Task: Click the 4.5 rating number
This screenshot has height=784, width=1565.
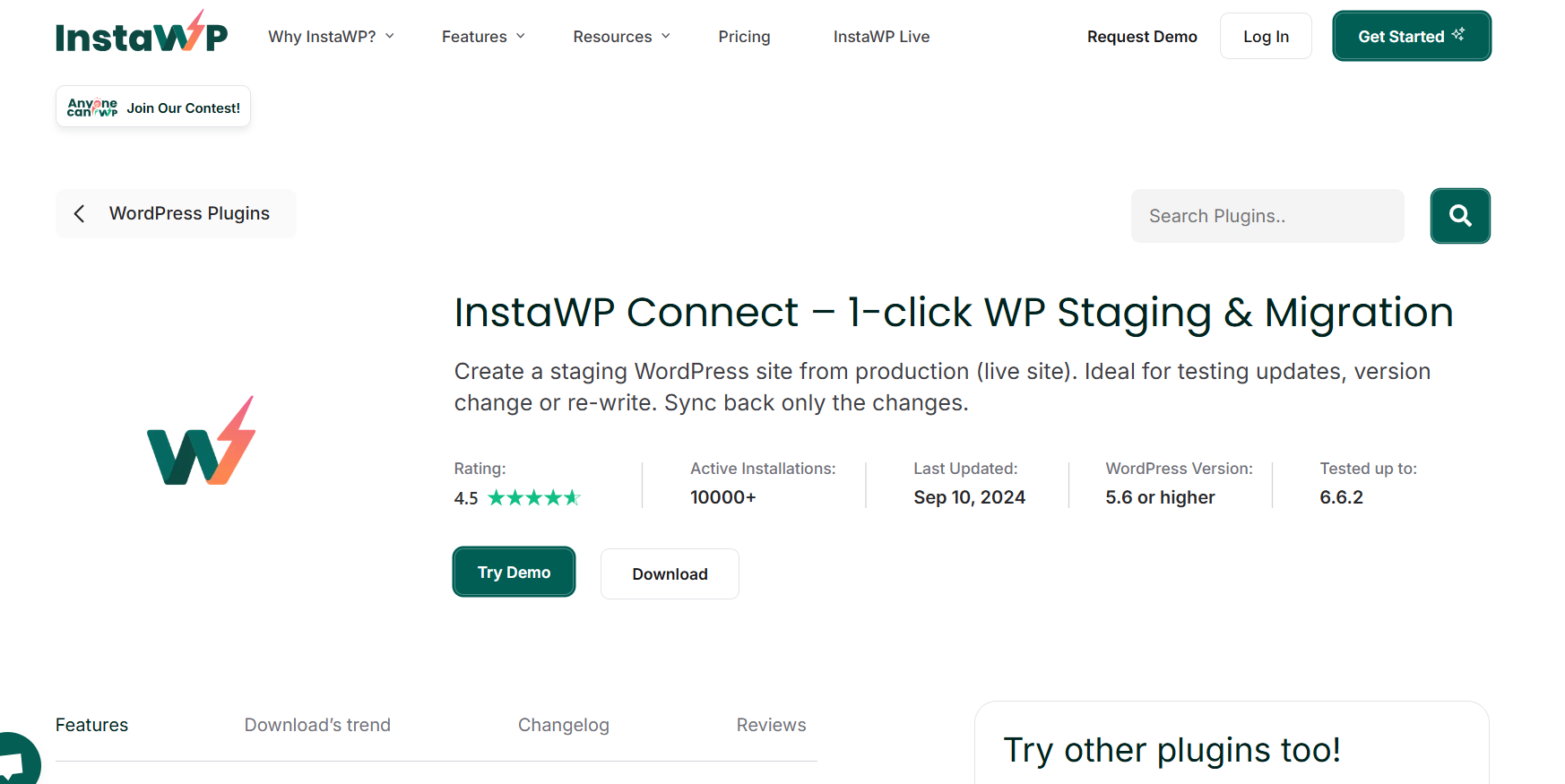Action: 466,498
